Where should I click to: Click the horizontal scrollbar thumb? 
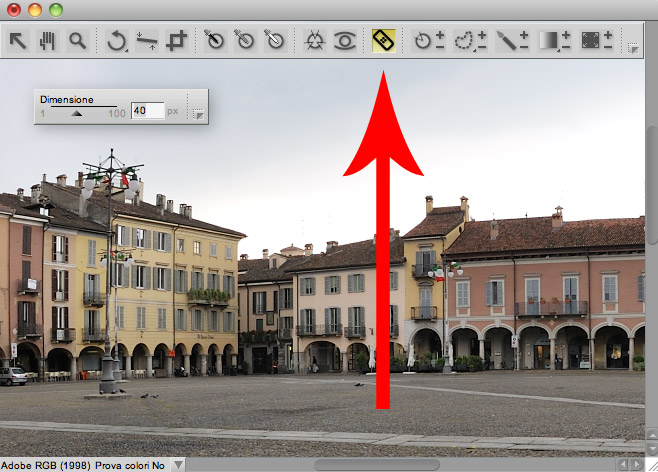tap(377, 465)
